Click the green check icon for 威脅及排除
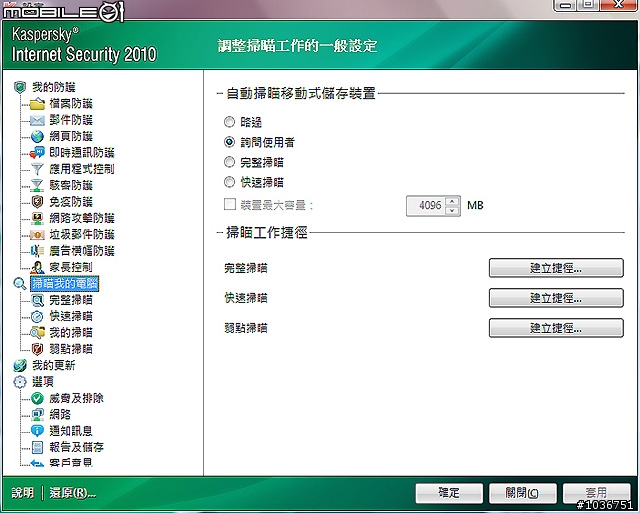Viewport: 640px width, 513px height. (37, 398)
